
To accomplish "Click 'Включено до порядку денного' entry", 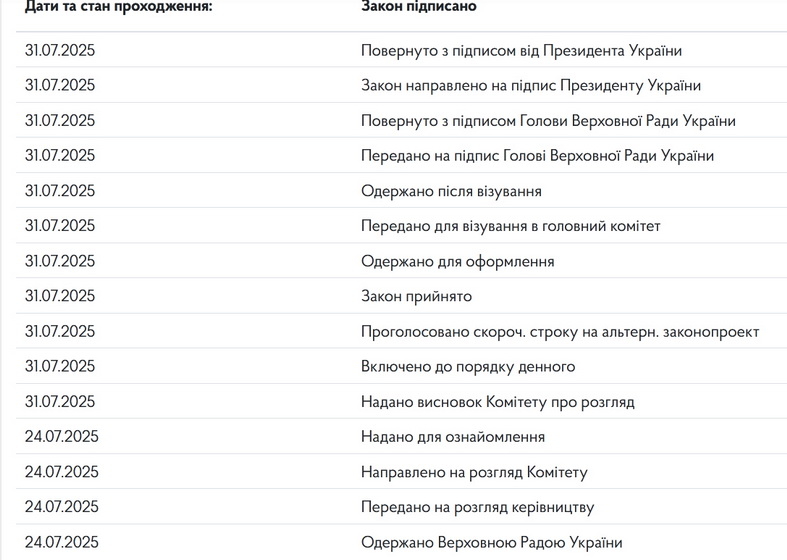I will pos(468,366).
